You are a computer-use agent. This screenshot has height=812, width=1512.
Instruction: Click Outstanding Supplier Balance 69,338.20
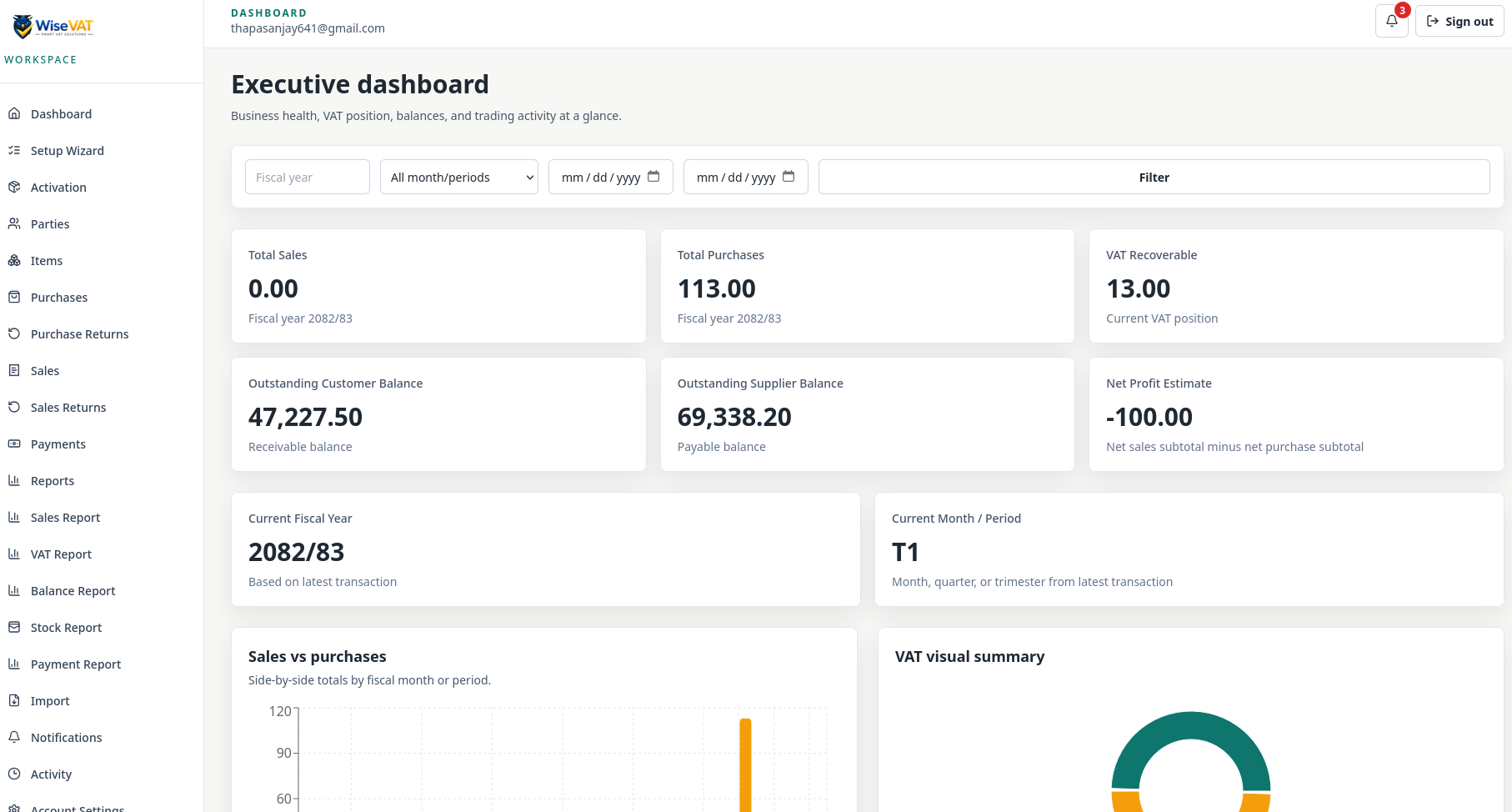[734, 417]
